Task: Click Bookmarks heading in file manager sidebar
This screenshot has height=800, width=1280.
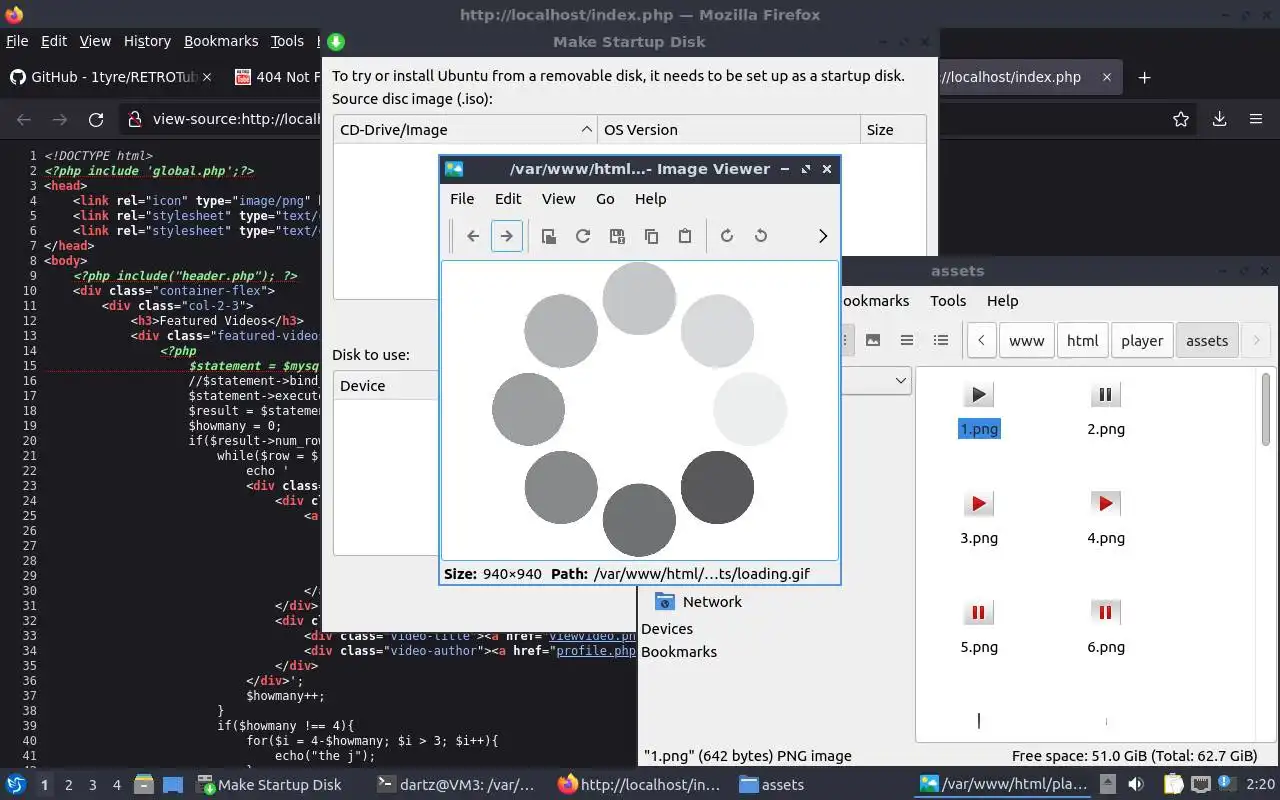Action: pyautogui.click(x=679, y=652)
